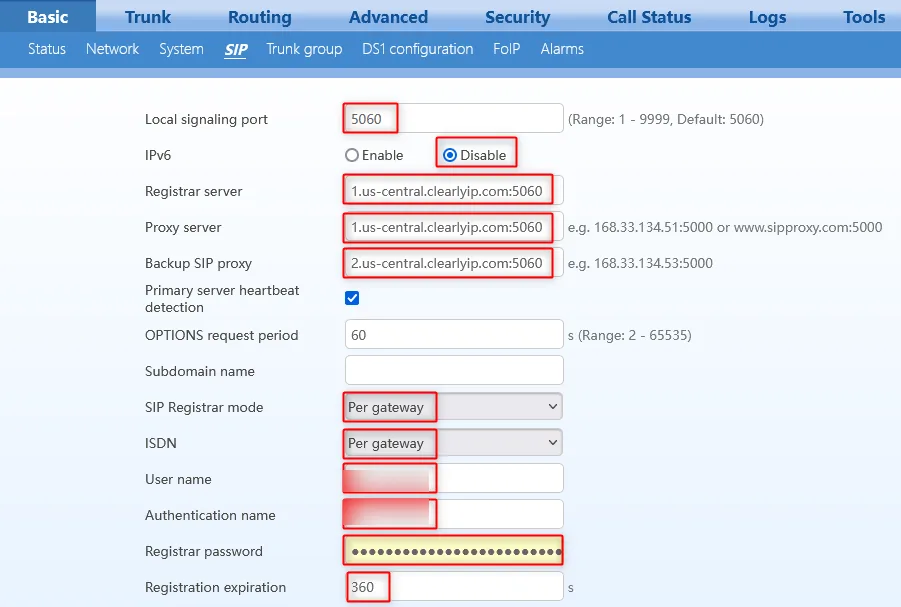Toggle Primary server heartbeat detection checkbox

352,298
